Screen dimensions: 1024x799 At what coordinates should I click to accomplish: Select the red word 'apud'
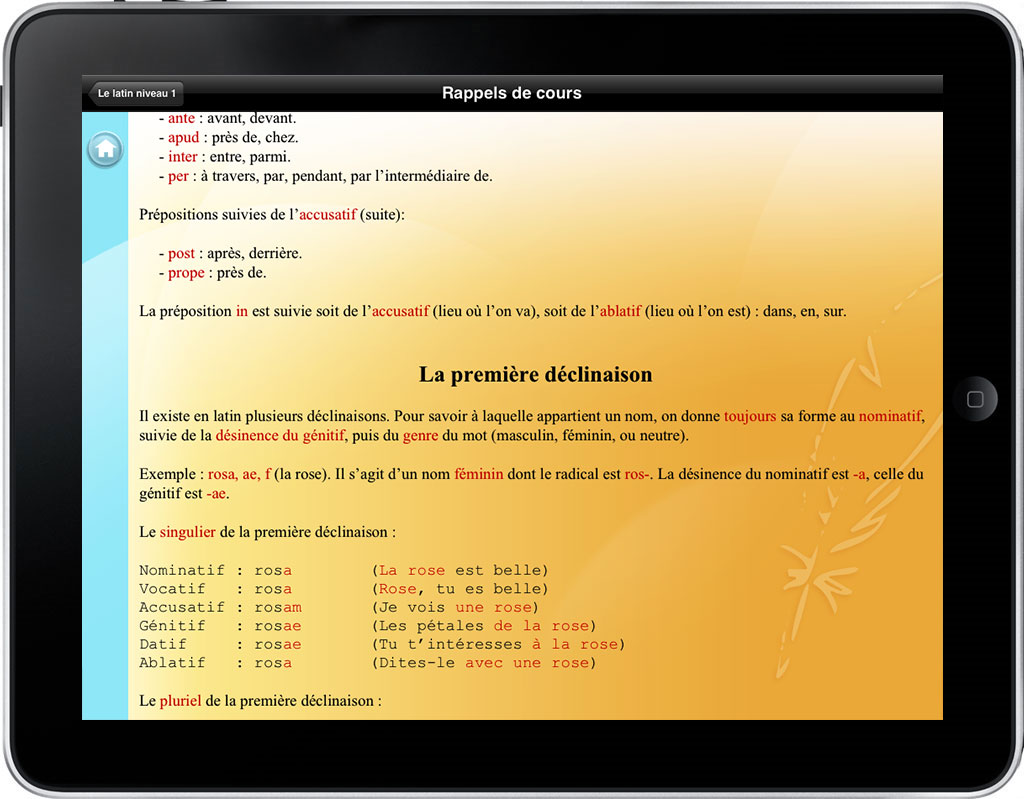click(x=184, y=138)
